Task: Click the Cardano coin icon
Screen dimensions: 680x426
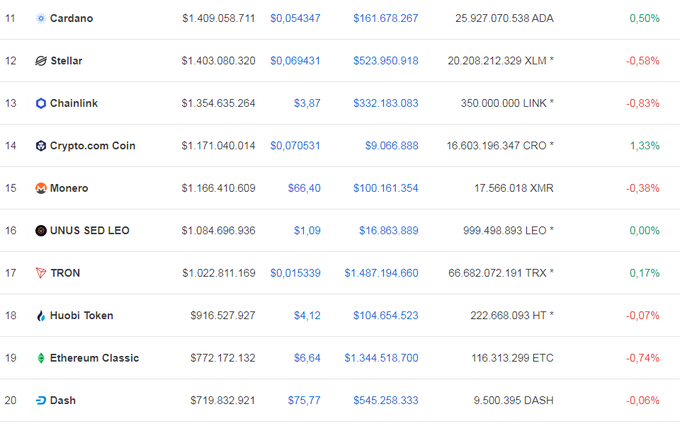Action: point(41,18)
